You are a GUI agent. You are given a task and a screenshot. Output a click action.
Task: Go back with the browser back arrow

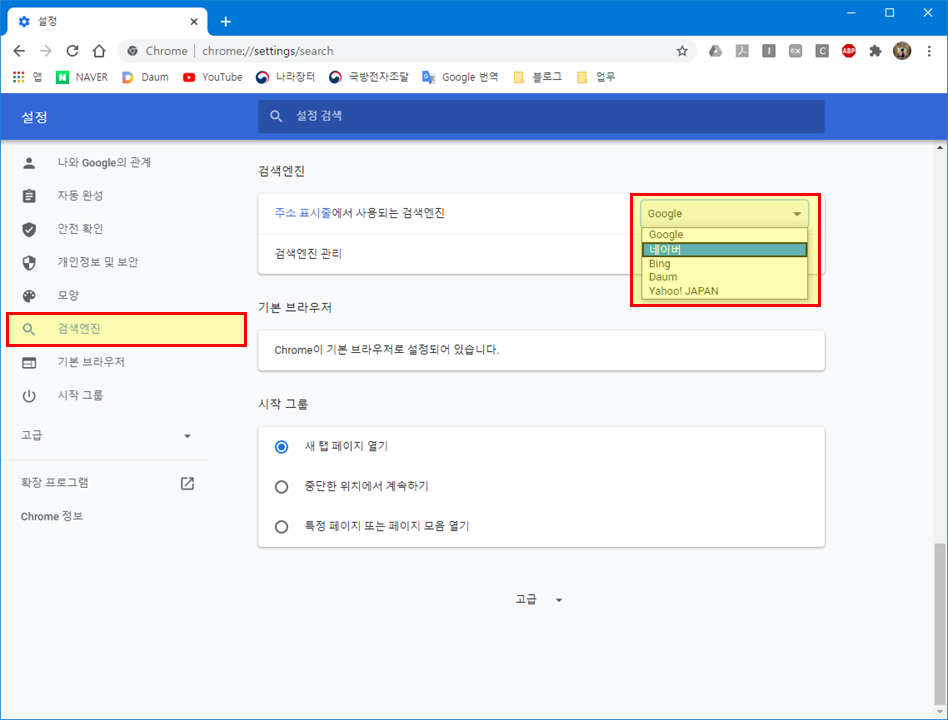click(19, 51)
